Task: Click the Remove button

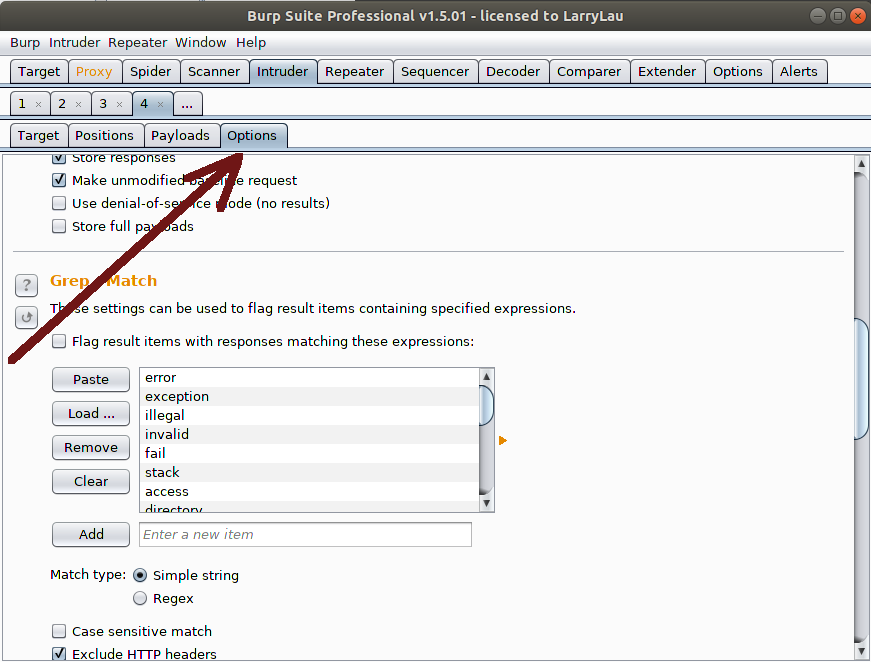Action: pos(91,447)
